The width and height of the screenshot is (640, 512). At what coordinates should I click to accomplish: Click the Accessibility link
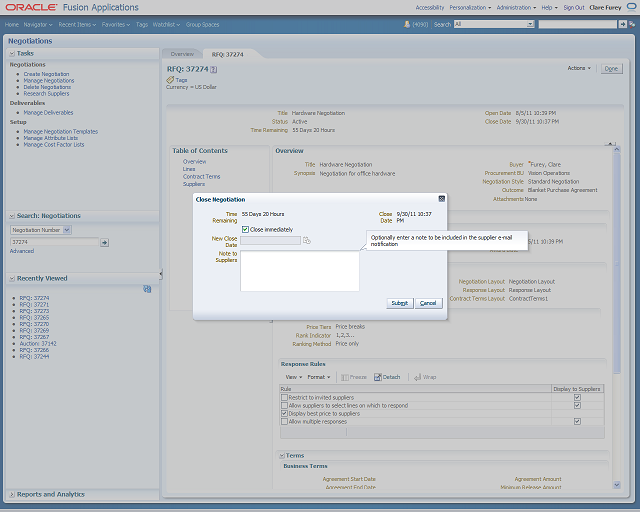tap(430, 7)
